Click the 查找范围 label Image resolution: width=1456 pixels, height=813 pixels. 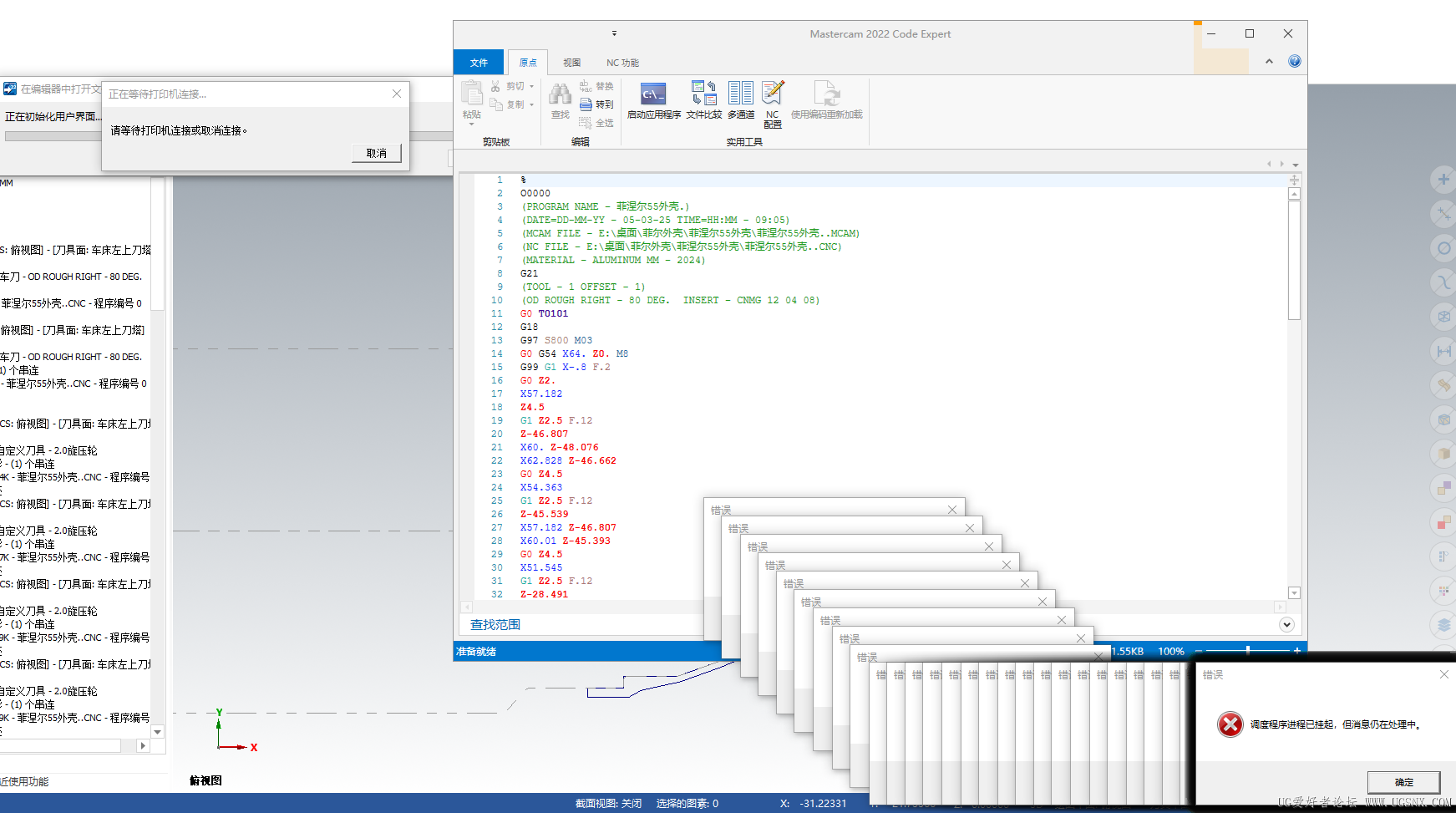(x=495, y=624)
